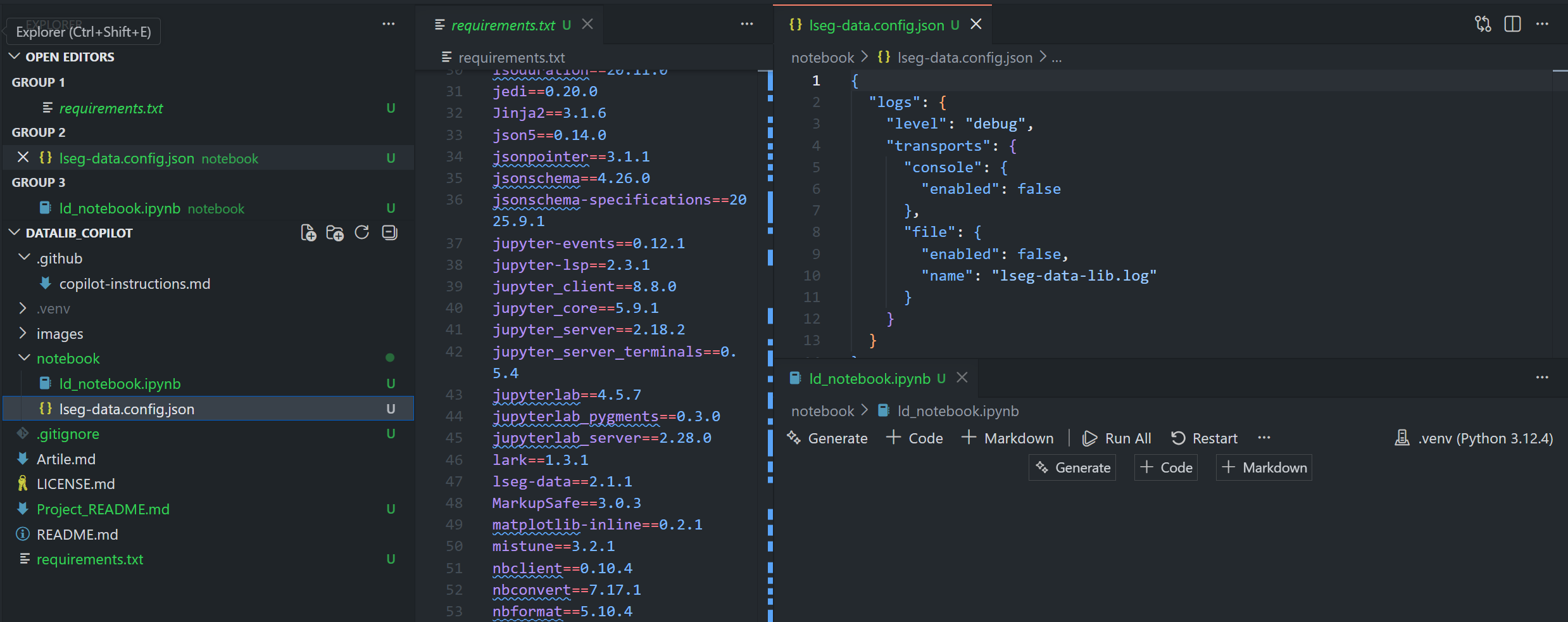Collapse the DATALIB_COPILOT section
Viewport: 1568px width, 622px height.
point(15,232)
